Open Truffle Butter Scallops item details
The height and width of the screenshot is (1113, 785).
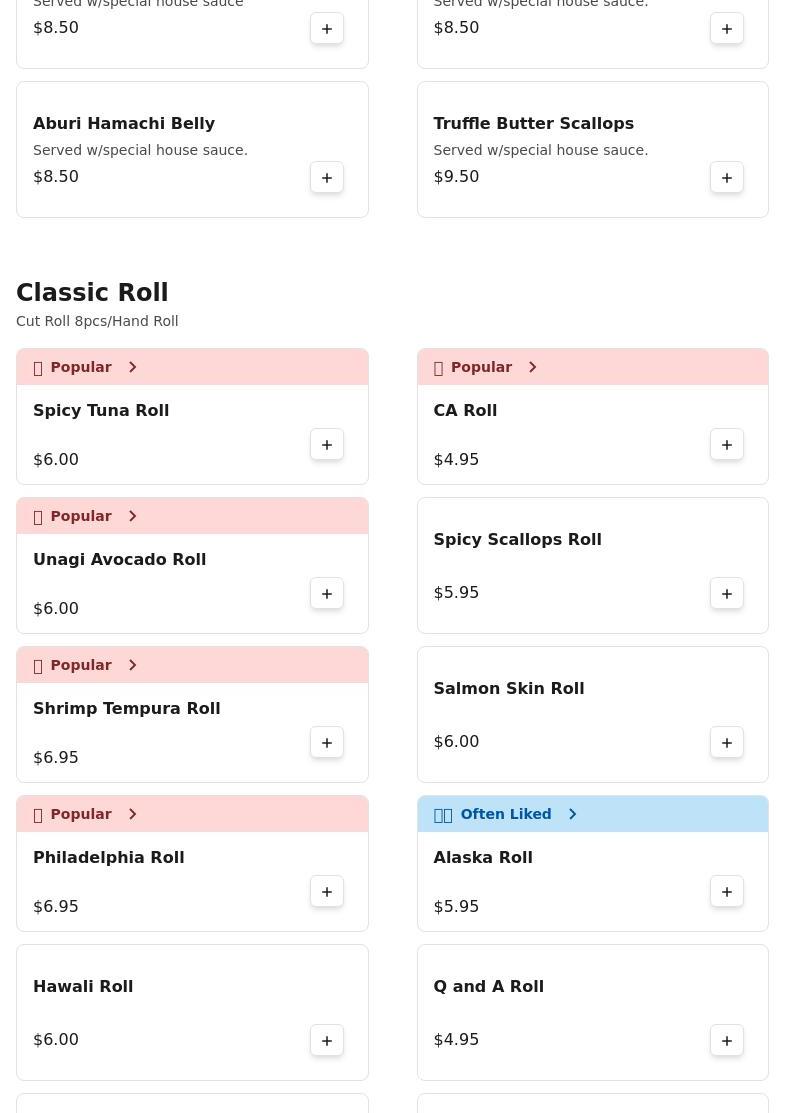click(533, 124)
